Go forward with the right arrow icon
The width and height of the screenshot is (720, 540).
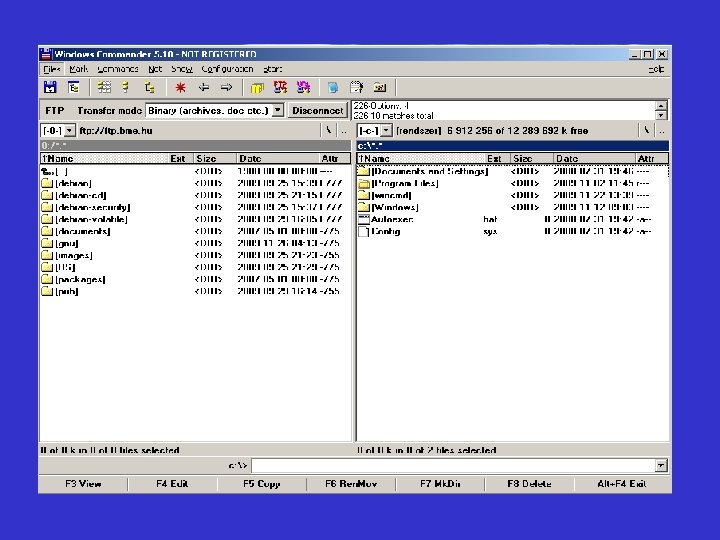[x=226, y=87]
